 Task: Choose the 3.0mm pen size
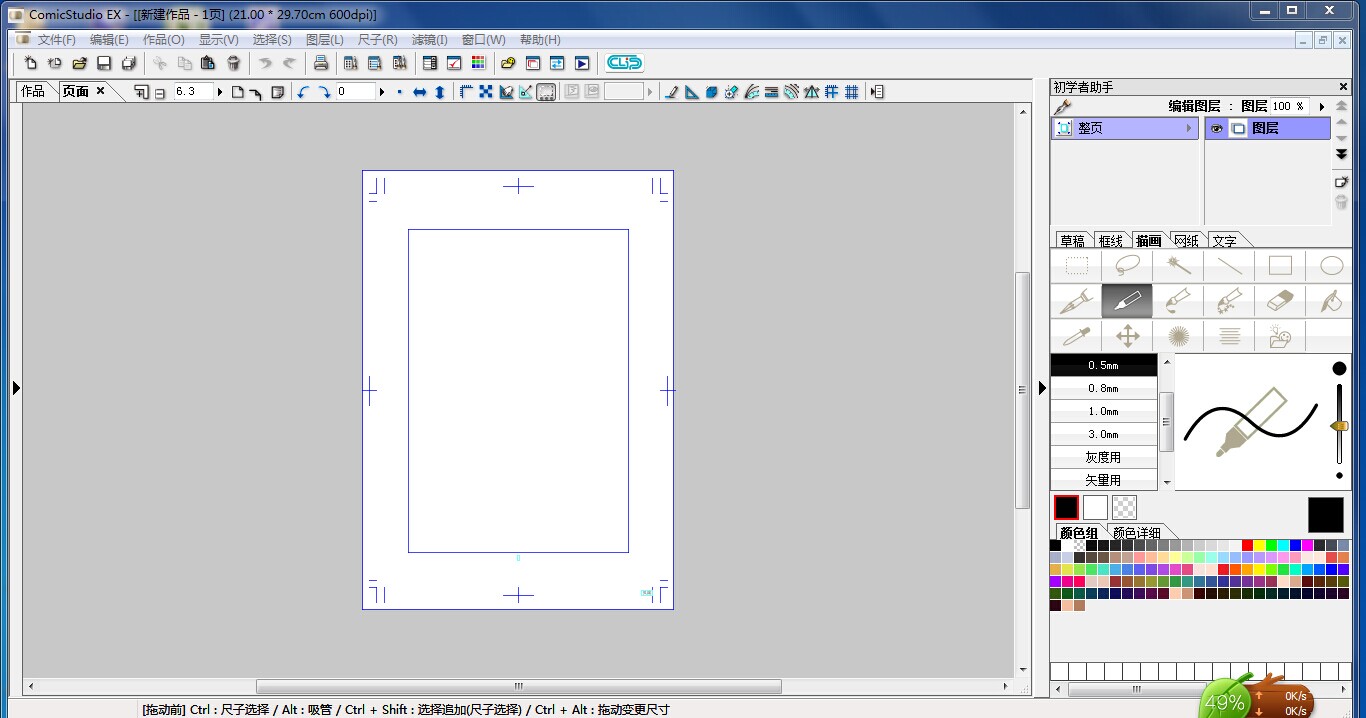pos(1103,434)
